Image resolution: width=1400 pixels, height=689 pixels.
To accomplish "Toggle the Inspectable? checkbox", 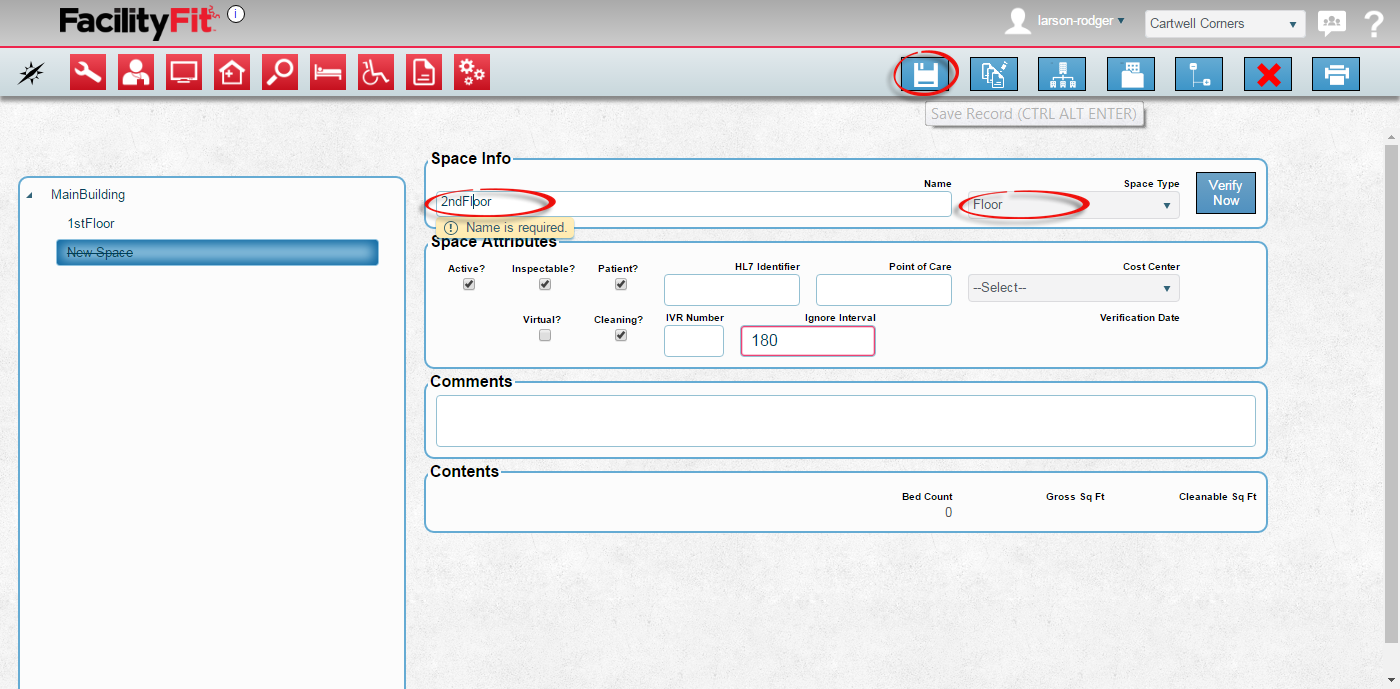I will point(545,285).
